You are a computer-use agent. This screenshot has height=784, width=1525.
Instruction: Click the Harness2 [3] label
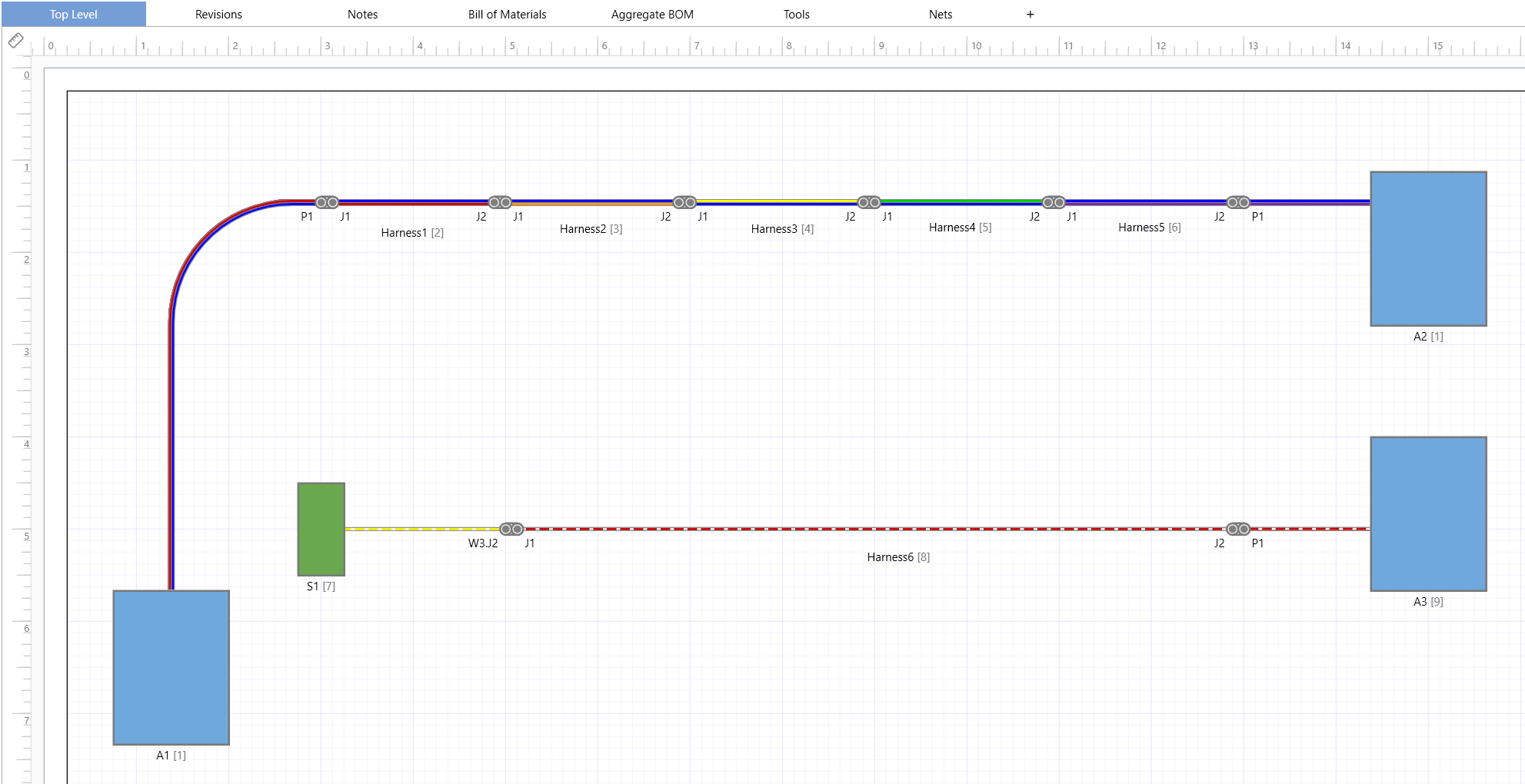tap(591, 228)
